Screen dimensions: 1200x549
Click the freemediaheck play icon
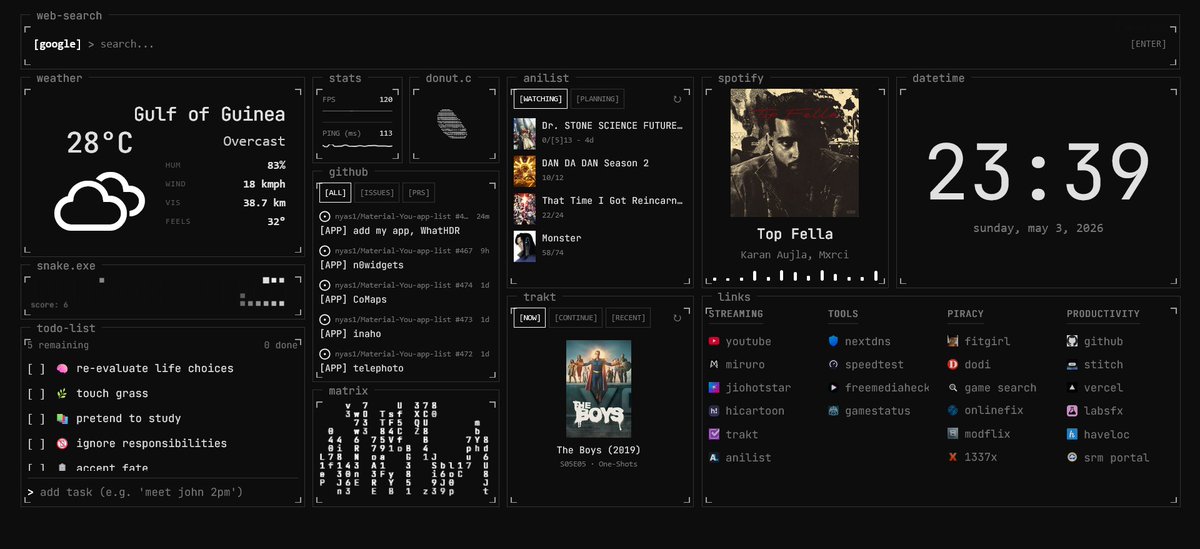tap(833, 388)
